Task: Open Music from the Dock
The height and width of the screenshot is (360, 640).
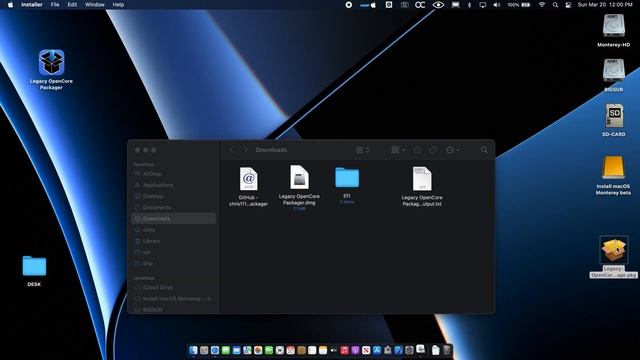Action: click(x=344, y=350)
